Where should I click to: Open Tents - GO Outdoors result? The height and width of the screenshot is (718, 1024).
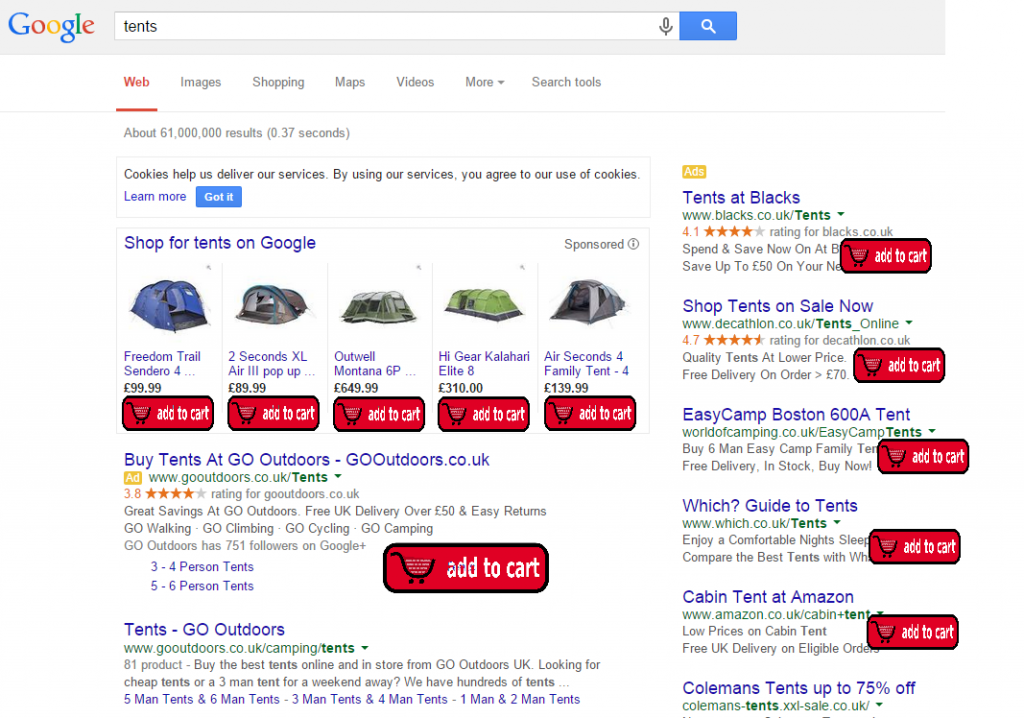(204, 630)
